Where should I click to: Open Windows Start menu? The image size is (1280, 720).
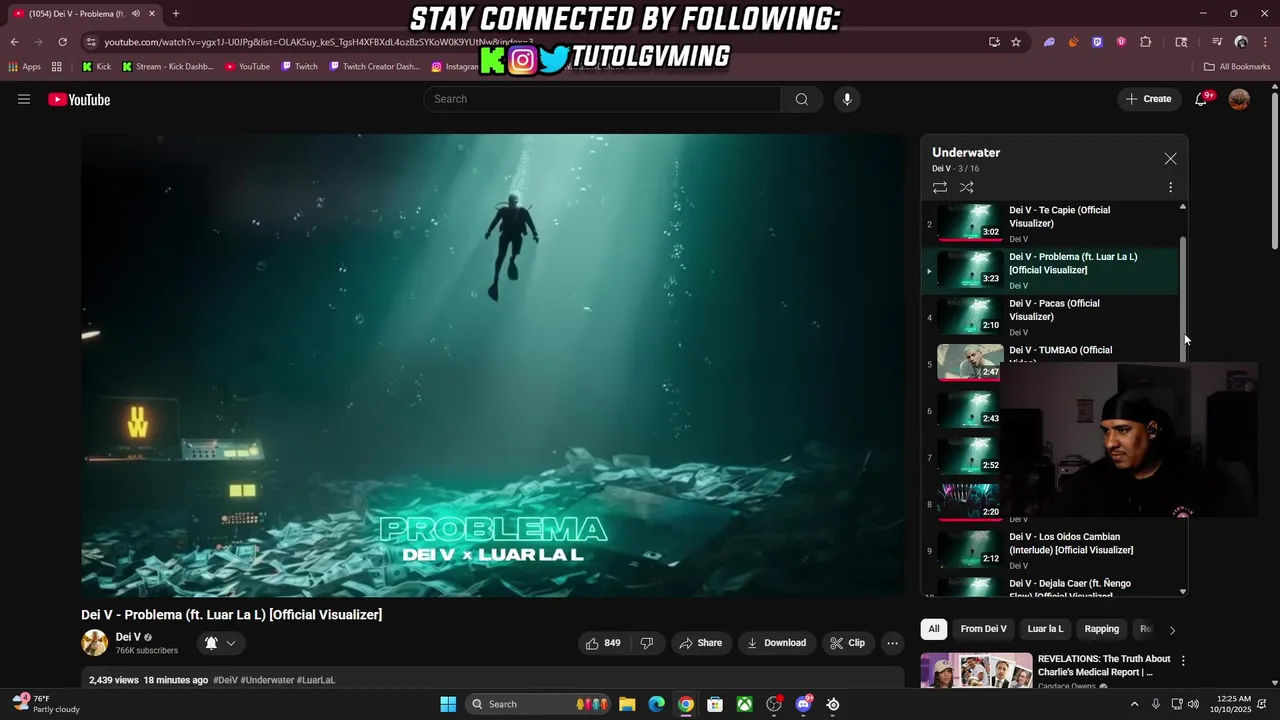tap(448, 704)
